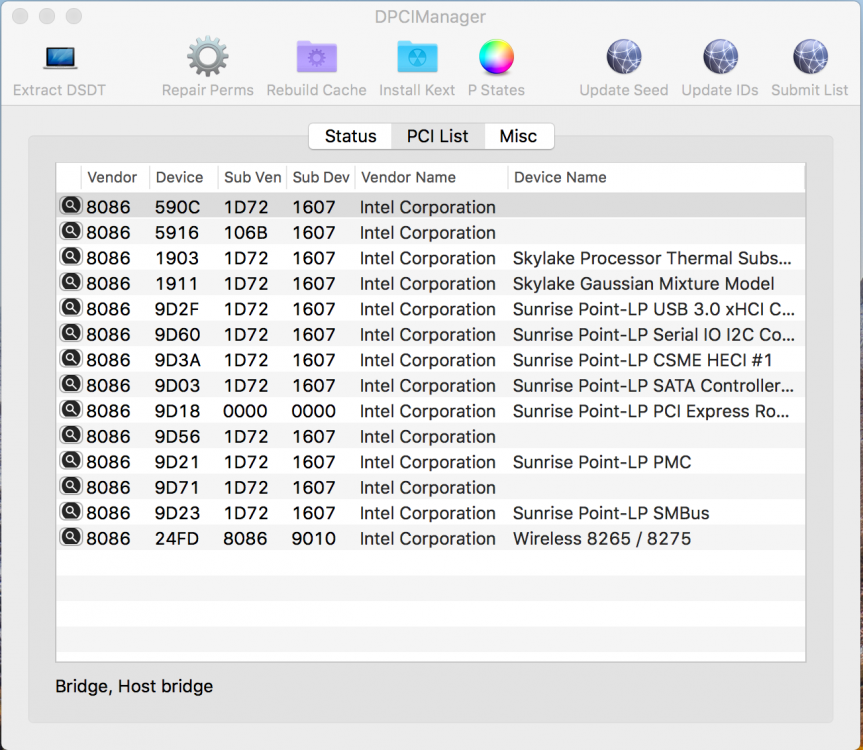This screenshot has height=750, width=863.
Task: Click magnifier icon for device 9D18
Action: tap(71, 409)
